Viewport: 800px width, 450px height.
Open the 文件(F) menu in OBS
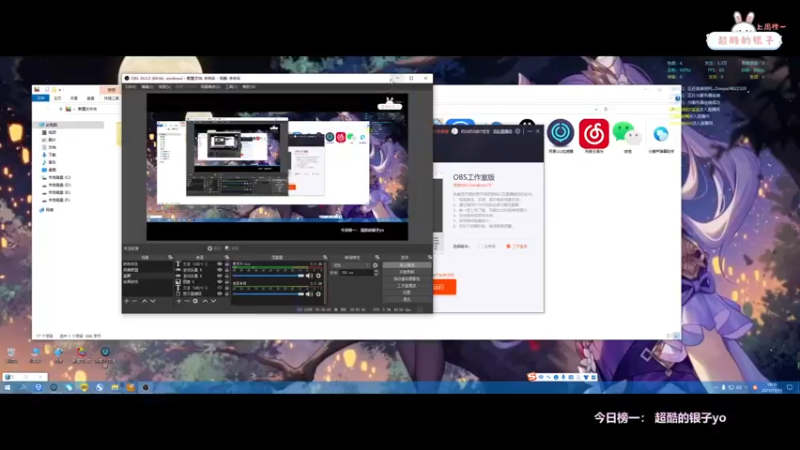[x=131, y=87]
